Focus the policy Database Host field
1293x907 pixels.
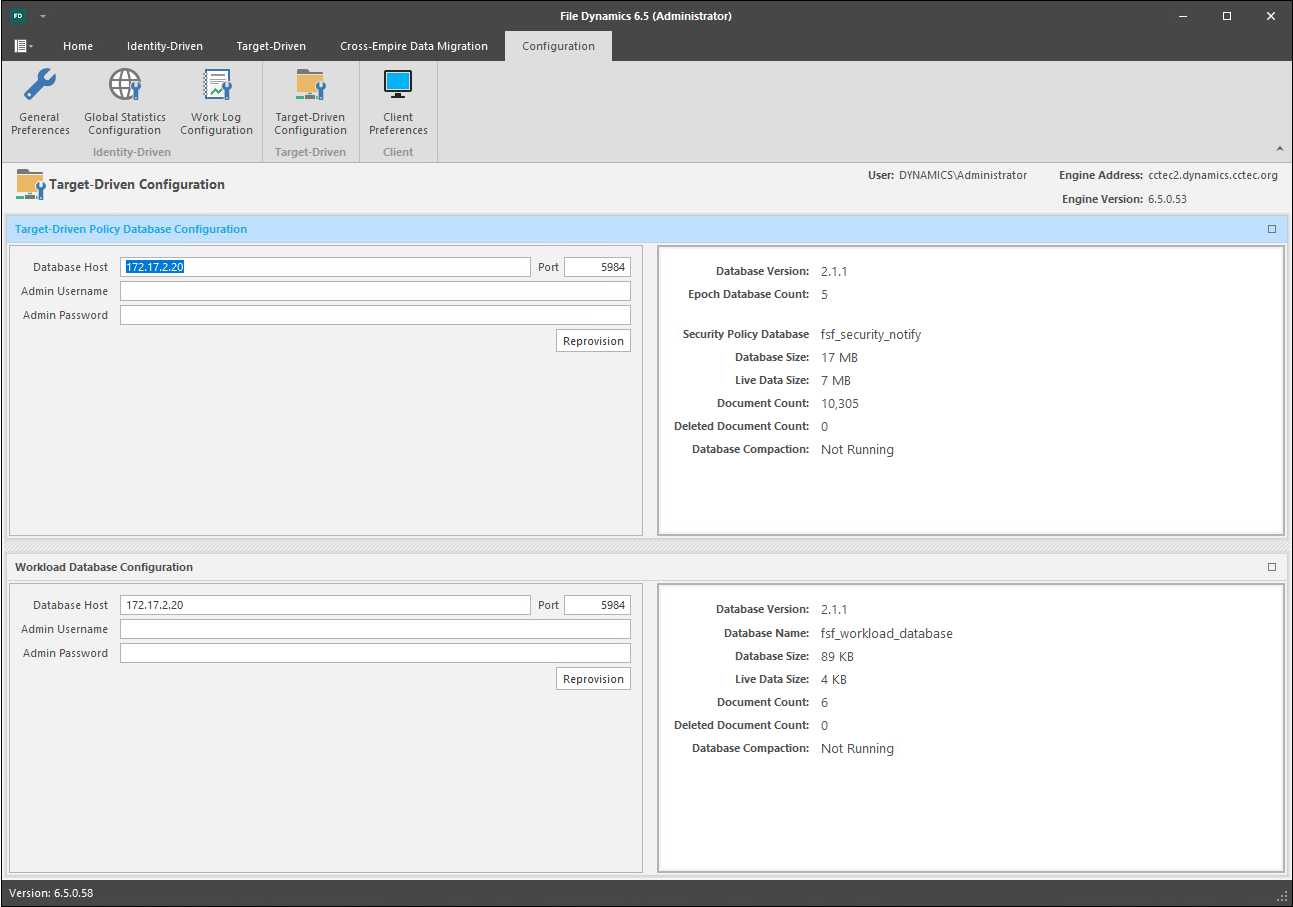point(325,267)
